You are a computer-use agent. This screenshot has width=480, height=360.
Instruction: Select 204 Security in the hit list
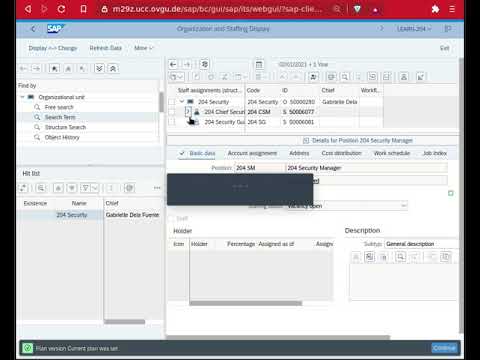(72, 215)
